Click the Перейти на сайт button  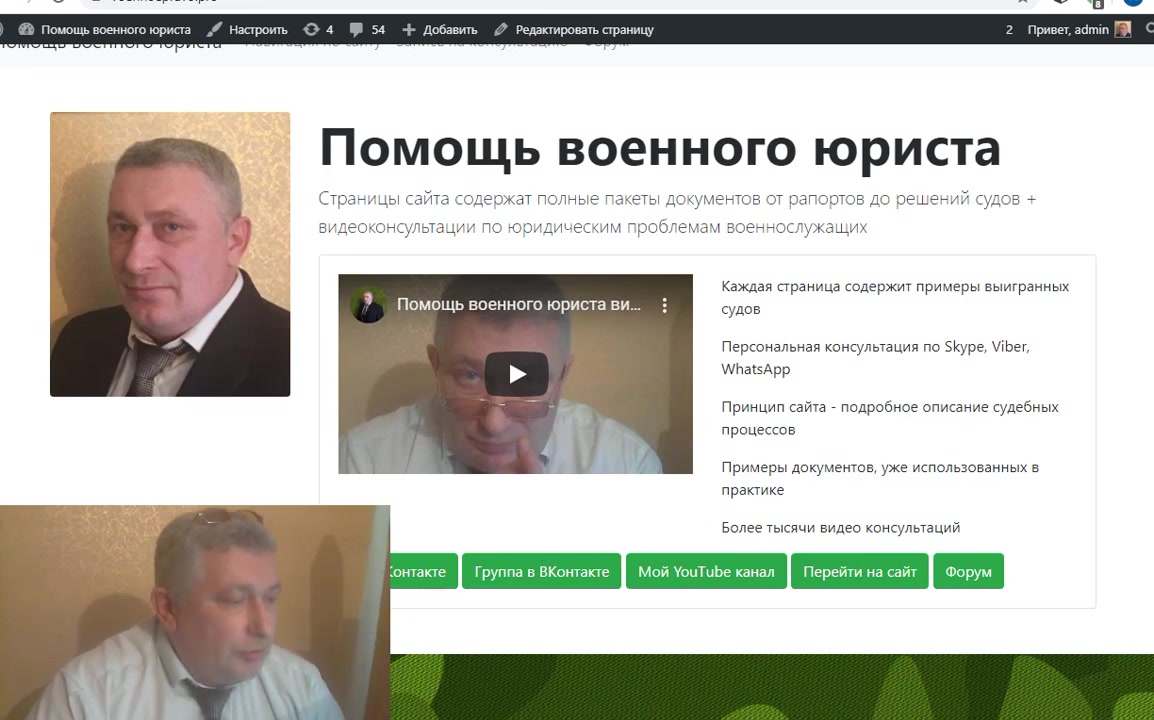(x=860, y=571)
